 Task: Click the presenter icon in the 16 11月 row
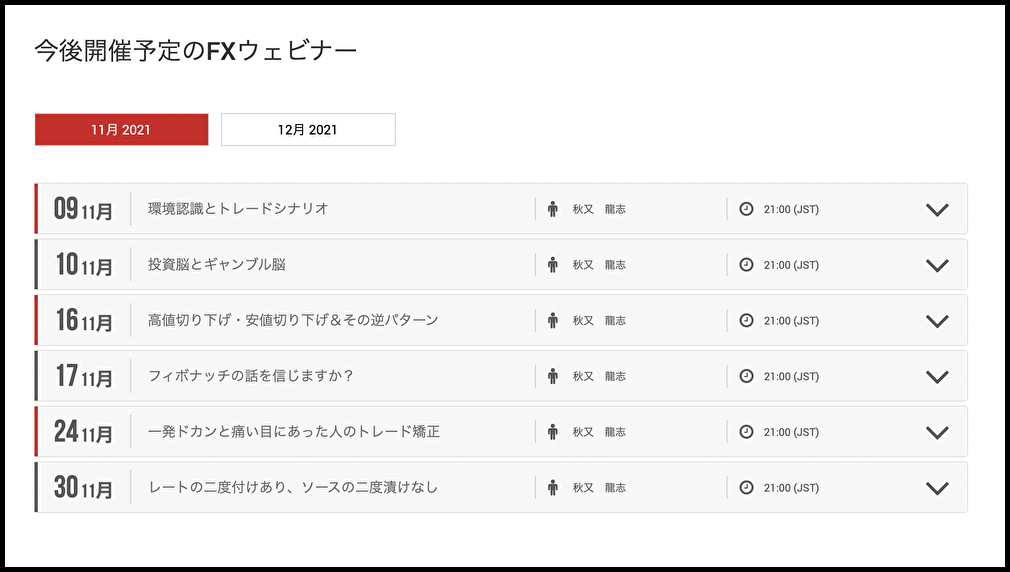coord(552,321)
